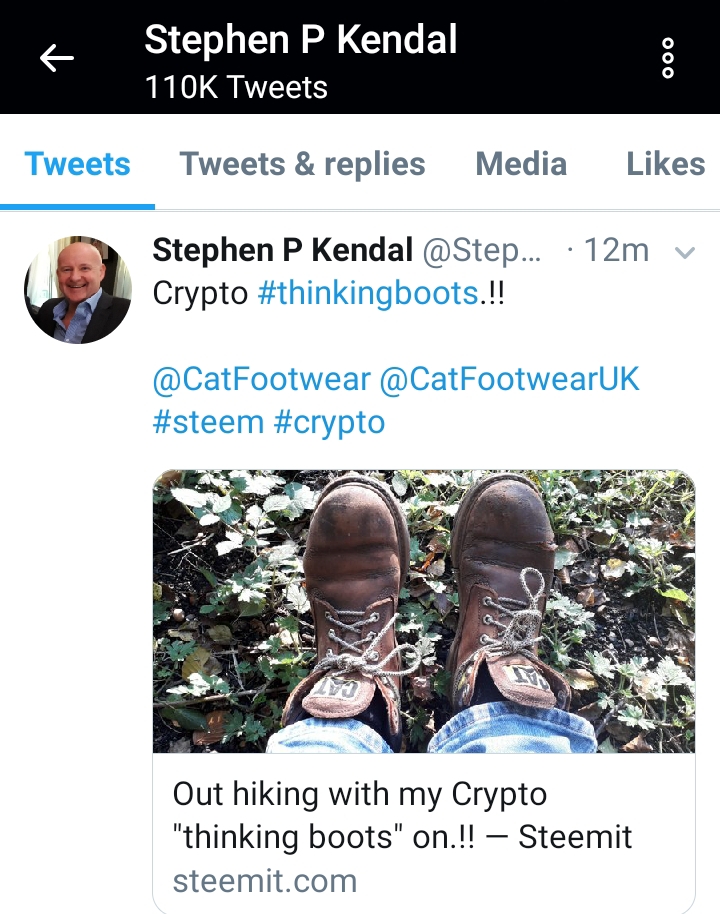Open the Tweets & replies tab

click(x=302, y=164)
